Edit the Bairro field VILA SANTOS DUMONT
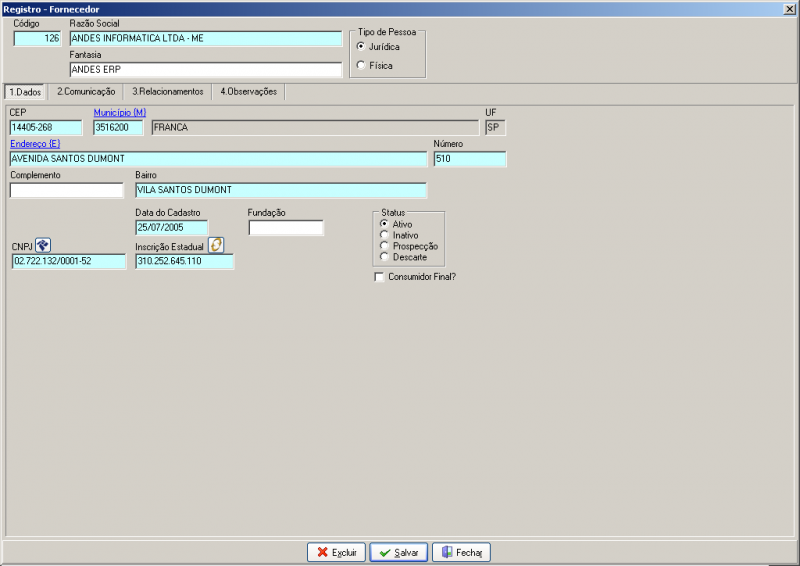This screenshot has width=800, height=566. (x=281, y=190)
